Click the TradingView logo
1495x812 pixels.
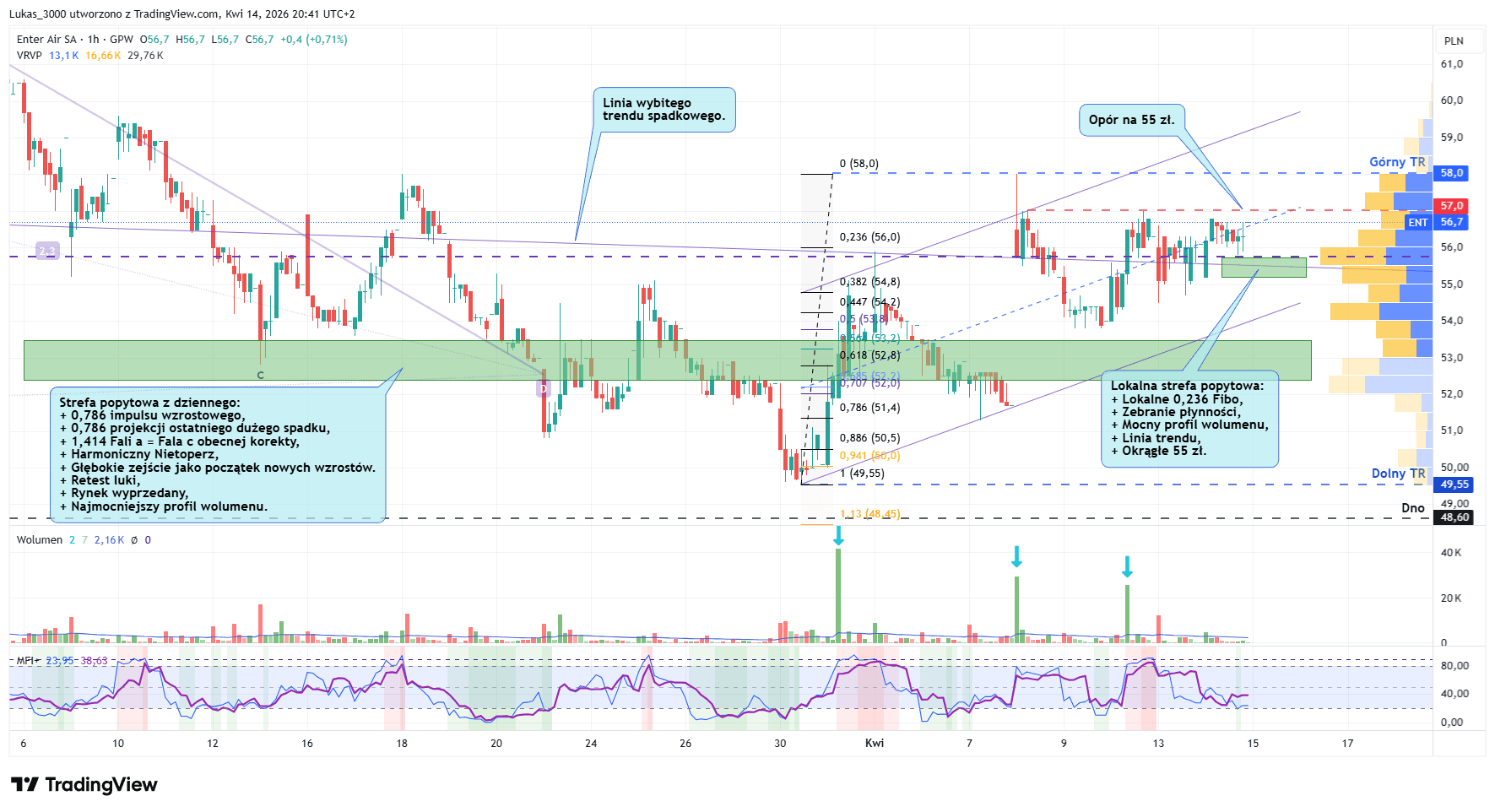[x=84, y=785]
